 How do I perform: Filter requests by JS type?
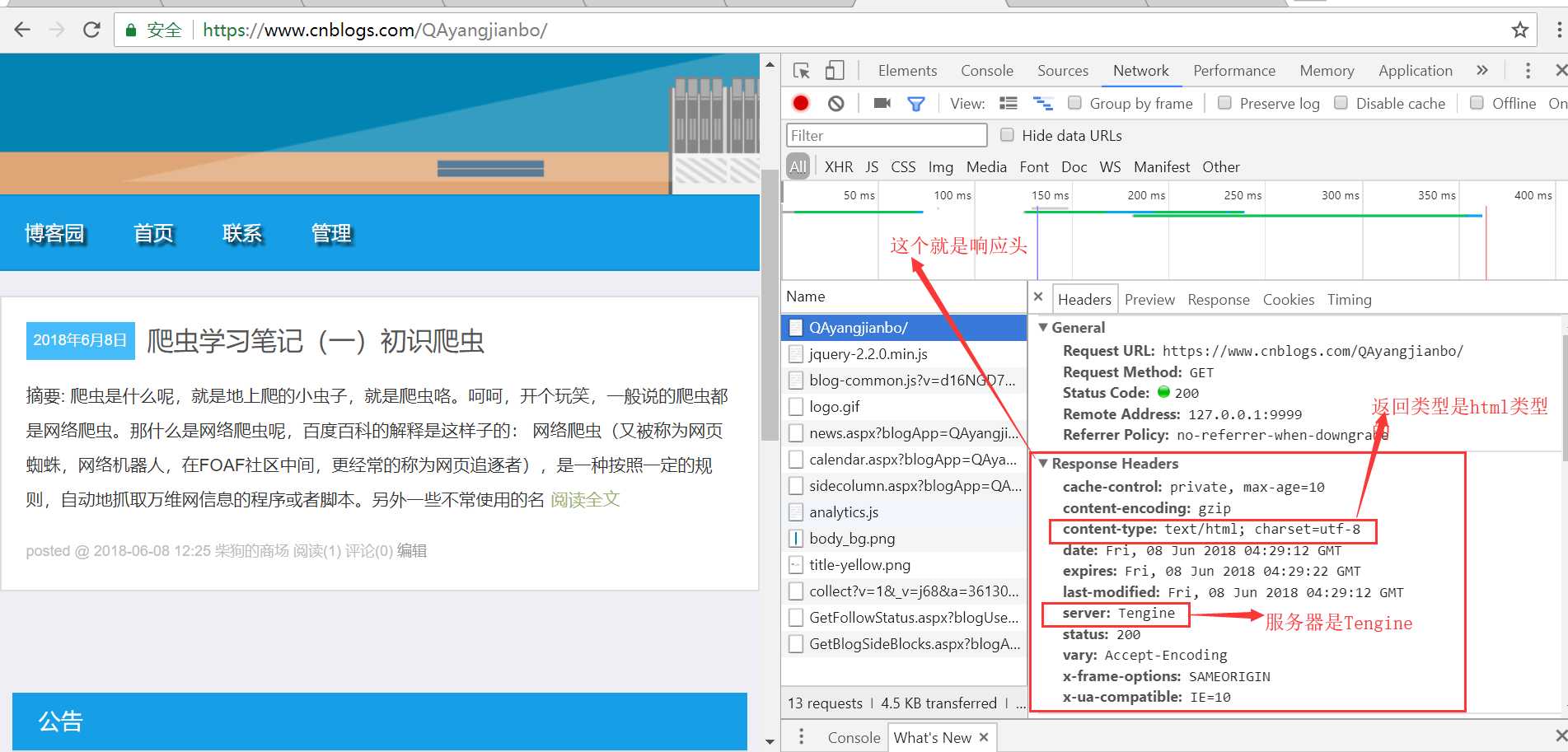tap(872, 167)
